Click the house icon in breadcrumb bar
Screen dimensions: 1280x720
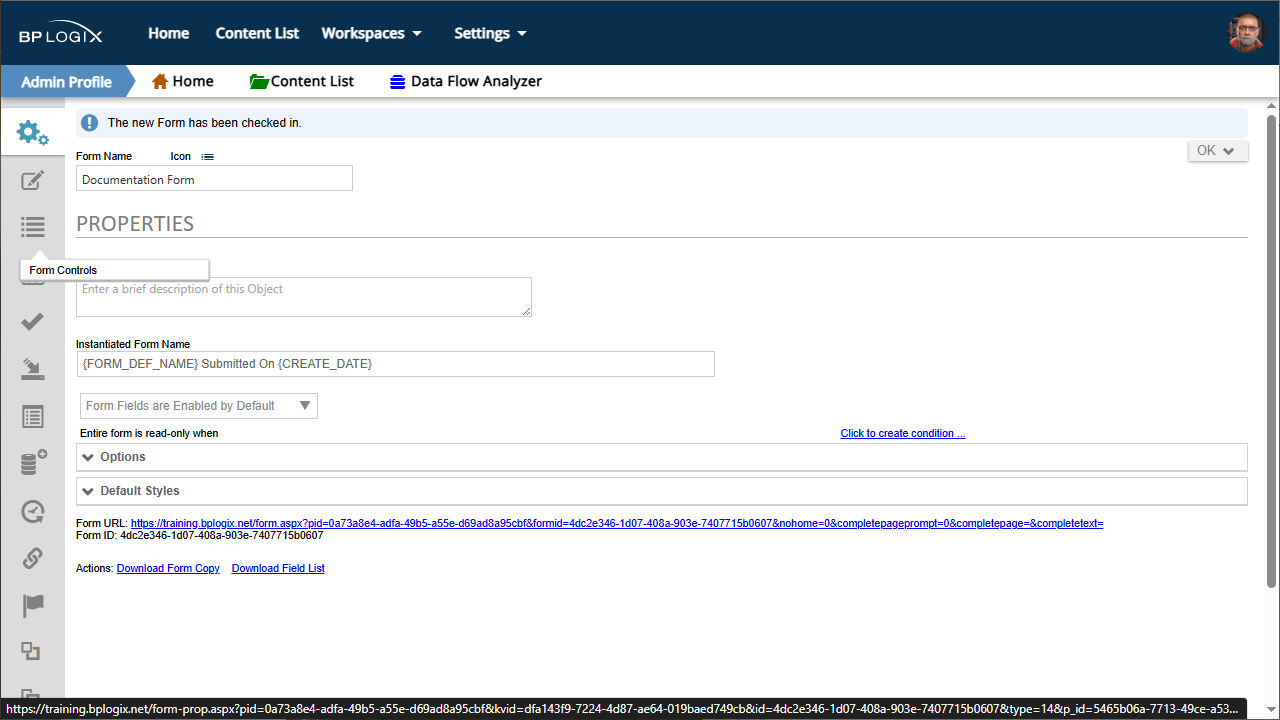click(x=159, y=81)
